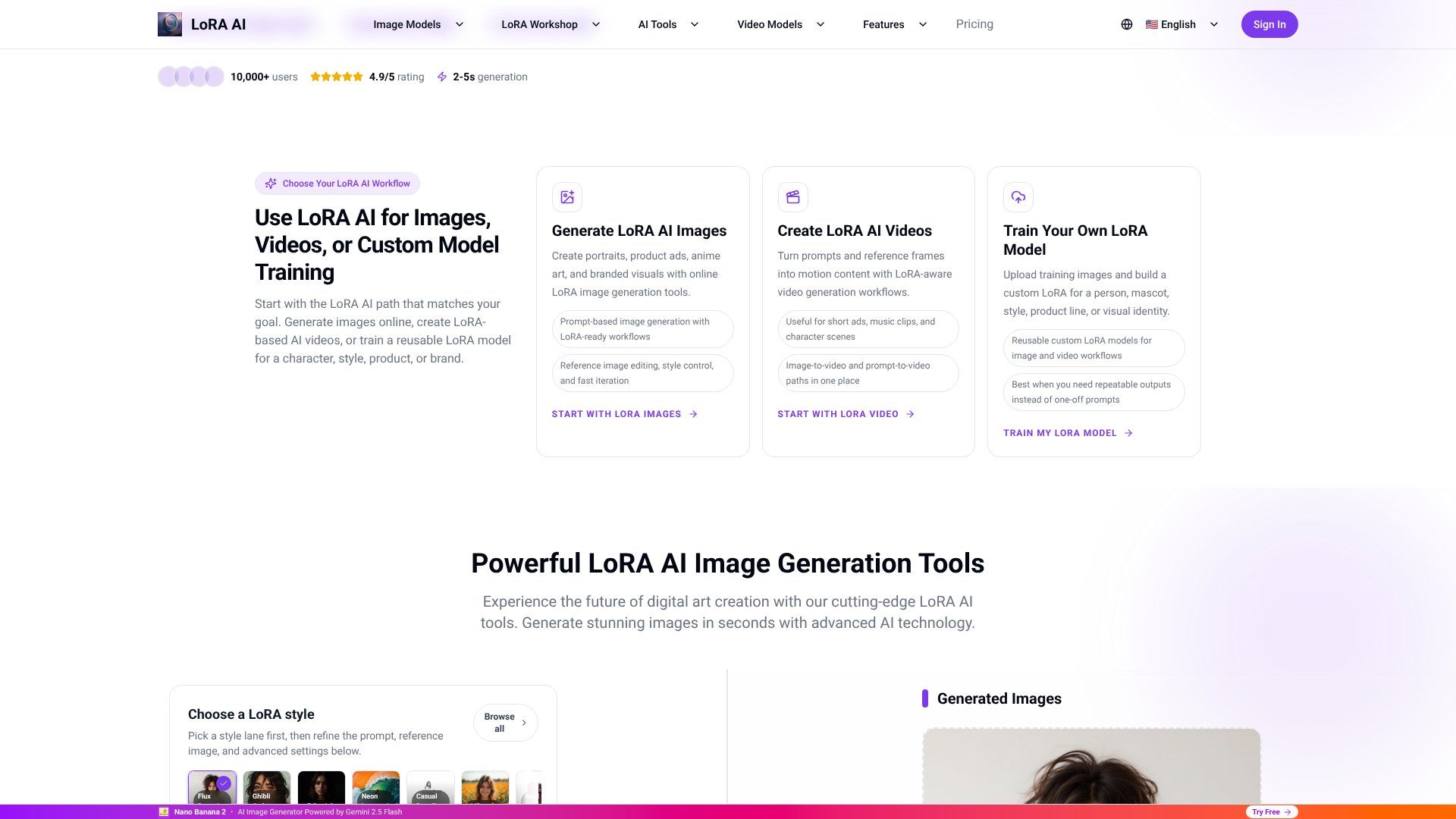
Task: Click the user avatars cluster
Action: (191, 77)
